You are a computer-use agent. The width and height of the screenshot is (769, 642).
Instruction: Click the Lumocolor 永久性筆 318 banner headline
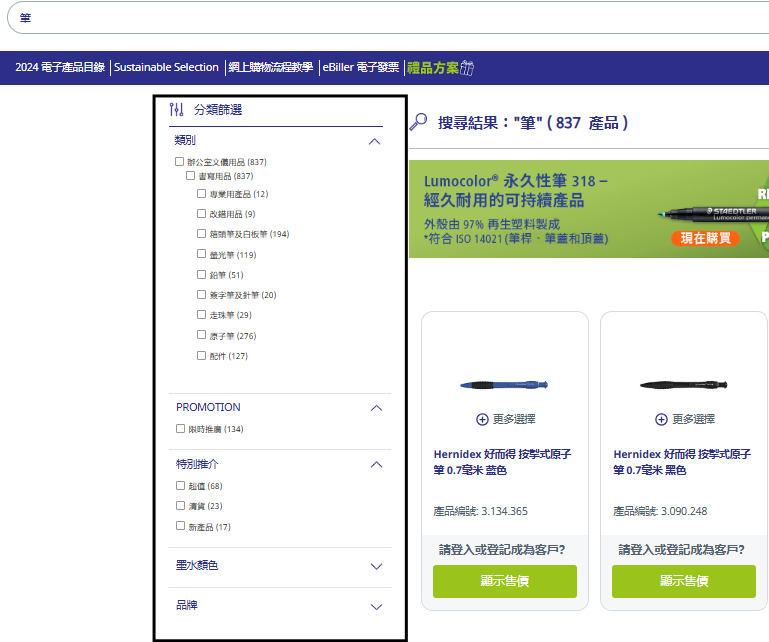pos(516,190)
